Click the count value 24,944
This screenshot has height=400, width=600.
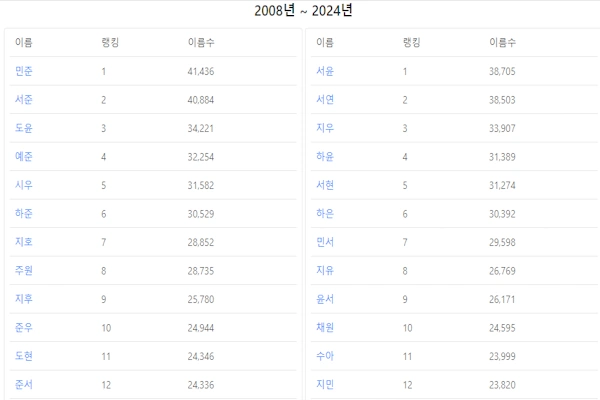201,328
